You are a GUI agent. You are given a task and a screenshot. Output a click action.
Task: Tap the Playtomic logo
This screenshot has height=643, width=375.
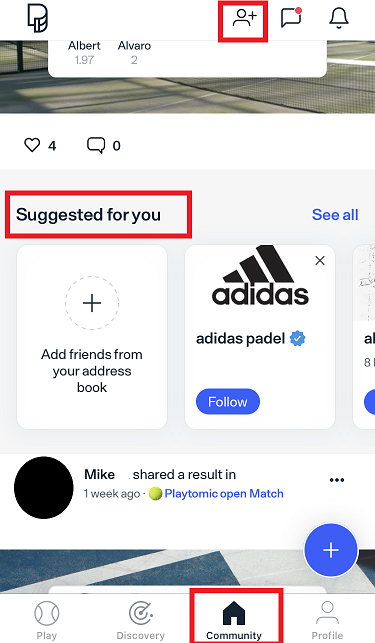coord(37,18)
